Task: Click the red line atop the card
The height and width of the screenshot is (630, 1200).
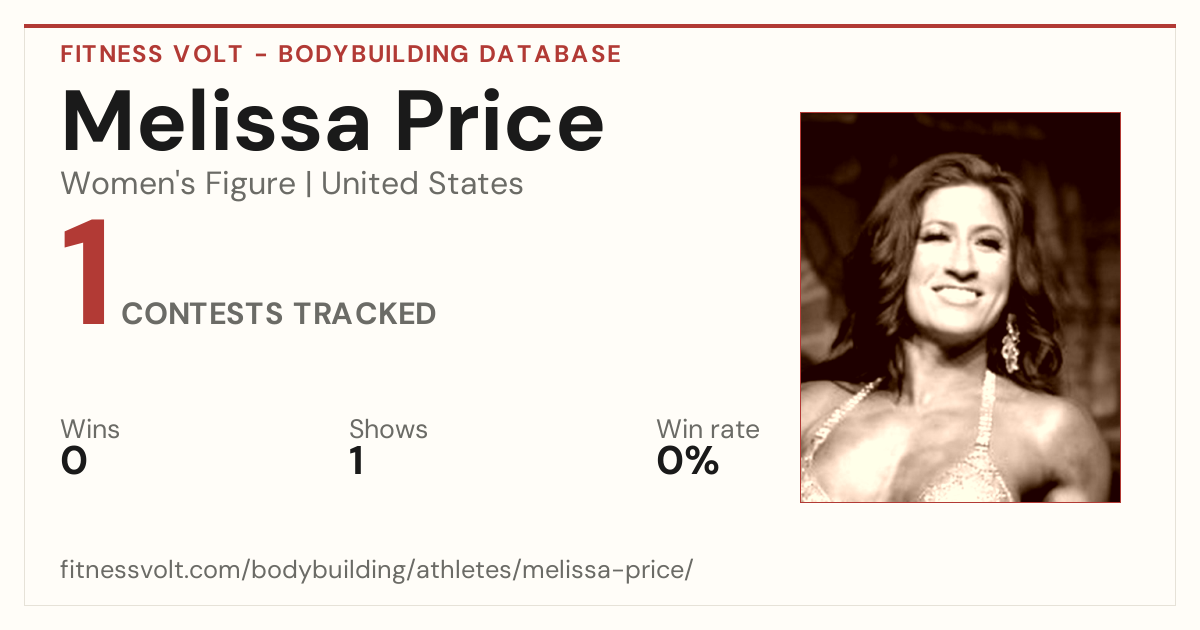Action: (600, 26)
